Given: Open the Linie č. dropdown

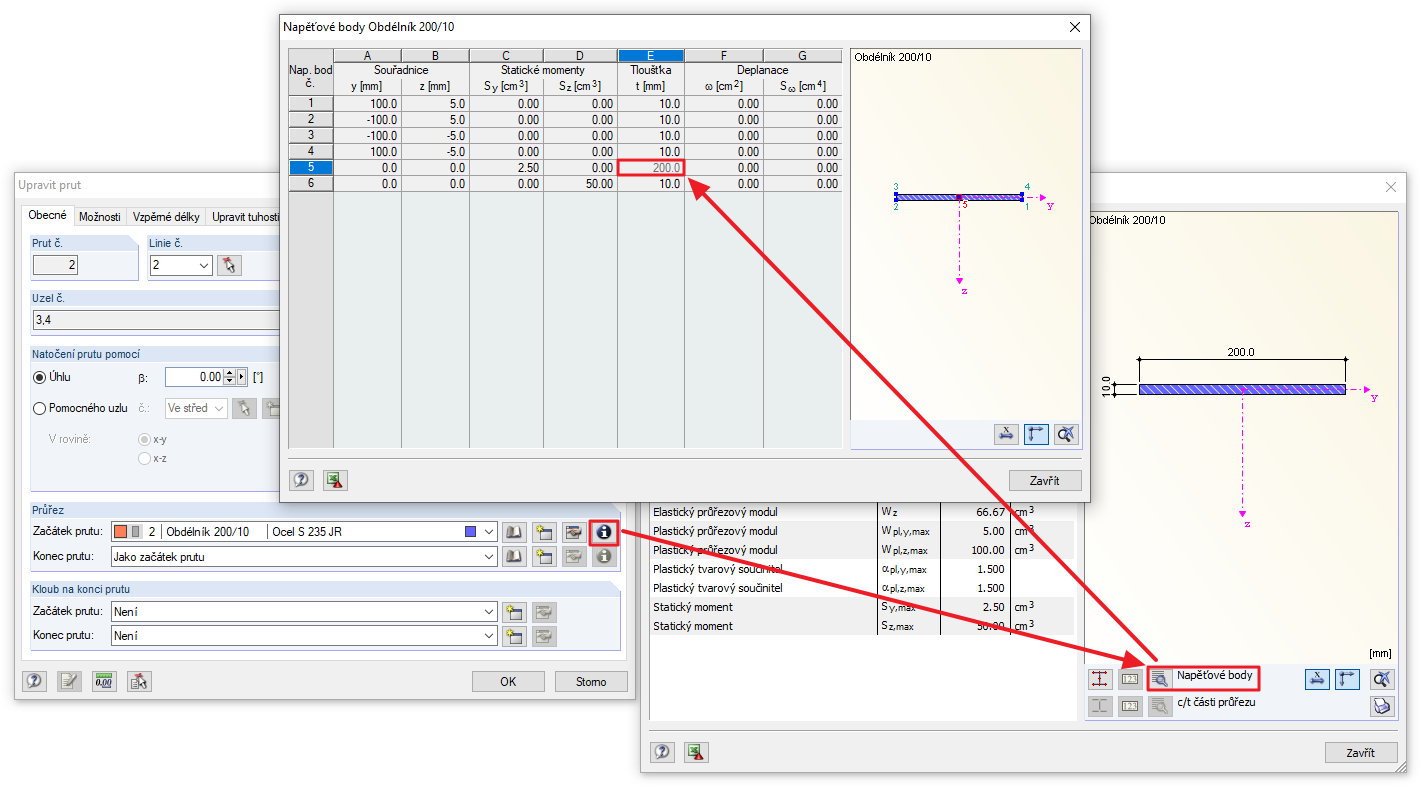Looking at the screenshot, I should pyautogui.click(x=204, y=265).
